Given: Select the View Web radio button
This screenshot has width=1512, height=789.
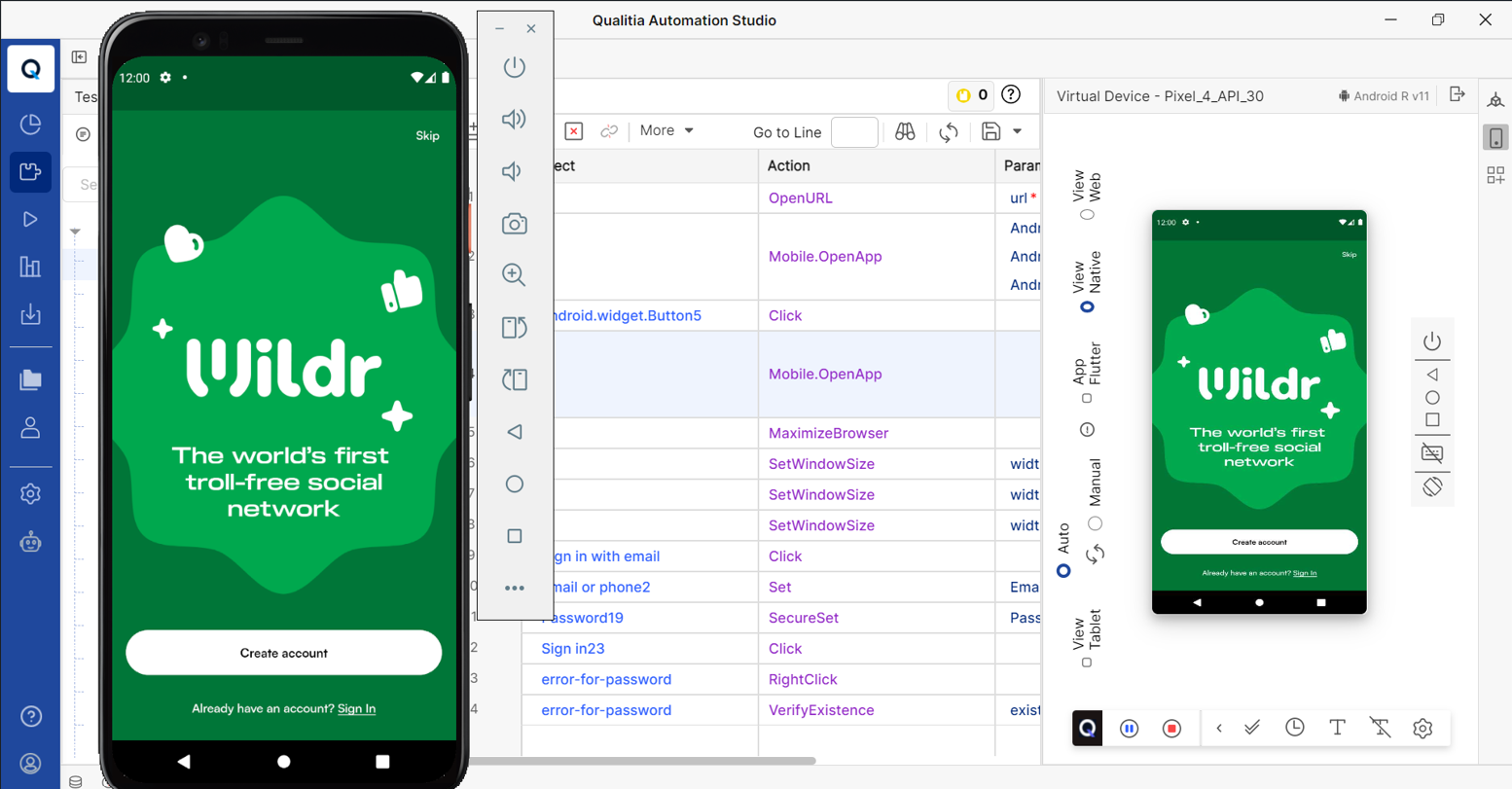Looking at the screenshot, I should (1088, 215).
